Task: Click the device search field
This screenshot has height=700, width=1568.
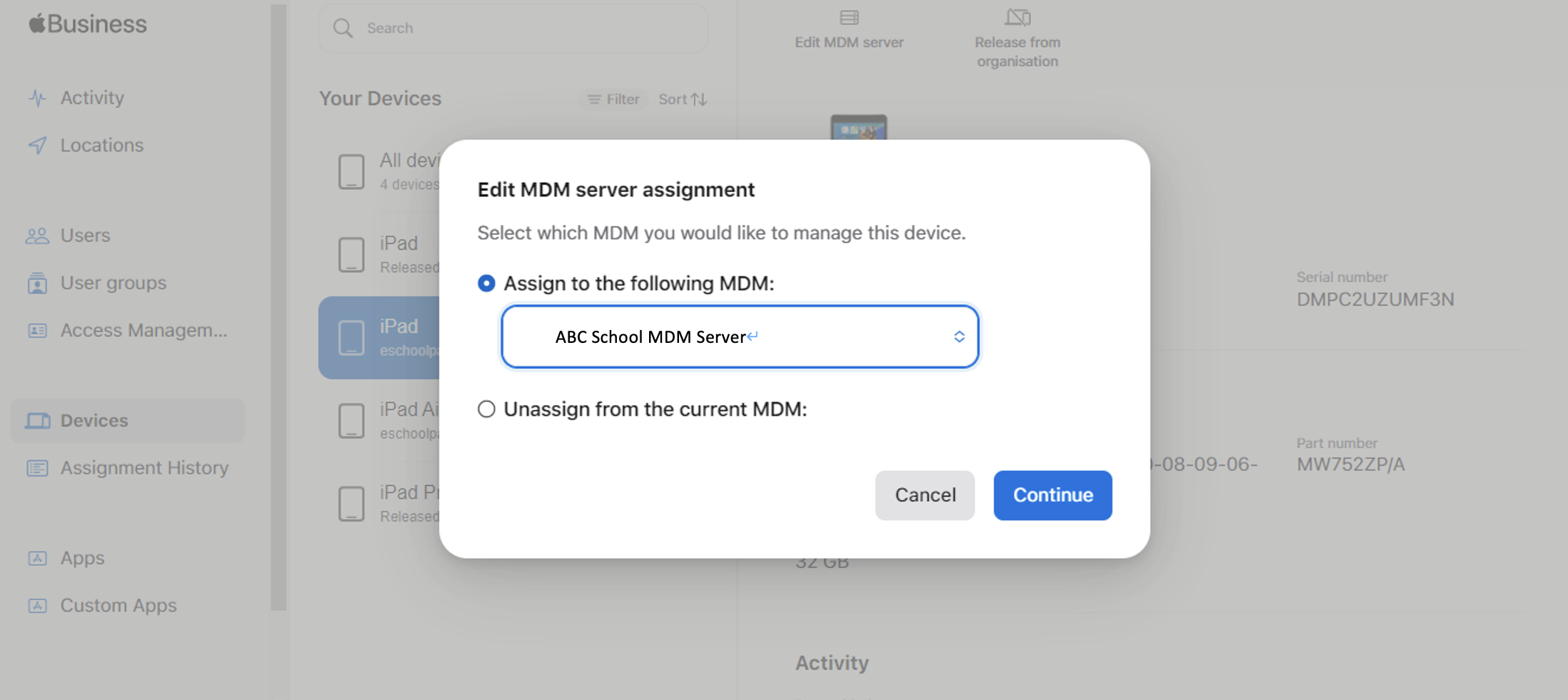Action: (513, 29)
